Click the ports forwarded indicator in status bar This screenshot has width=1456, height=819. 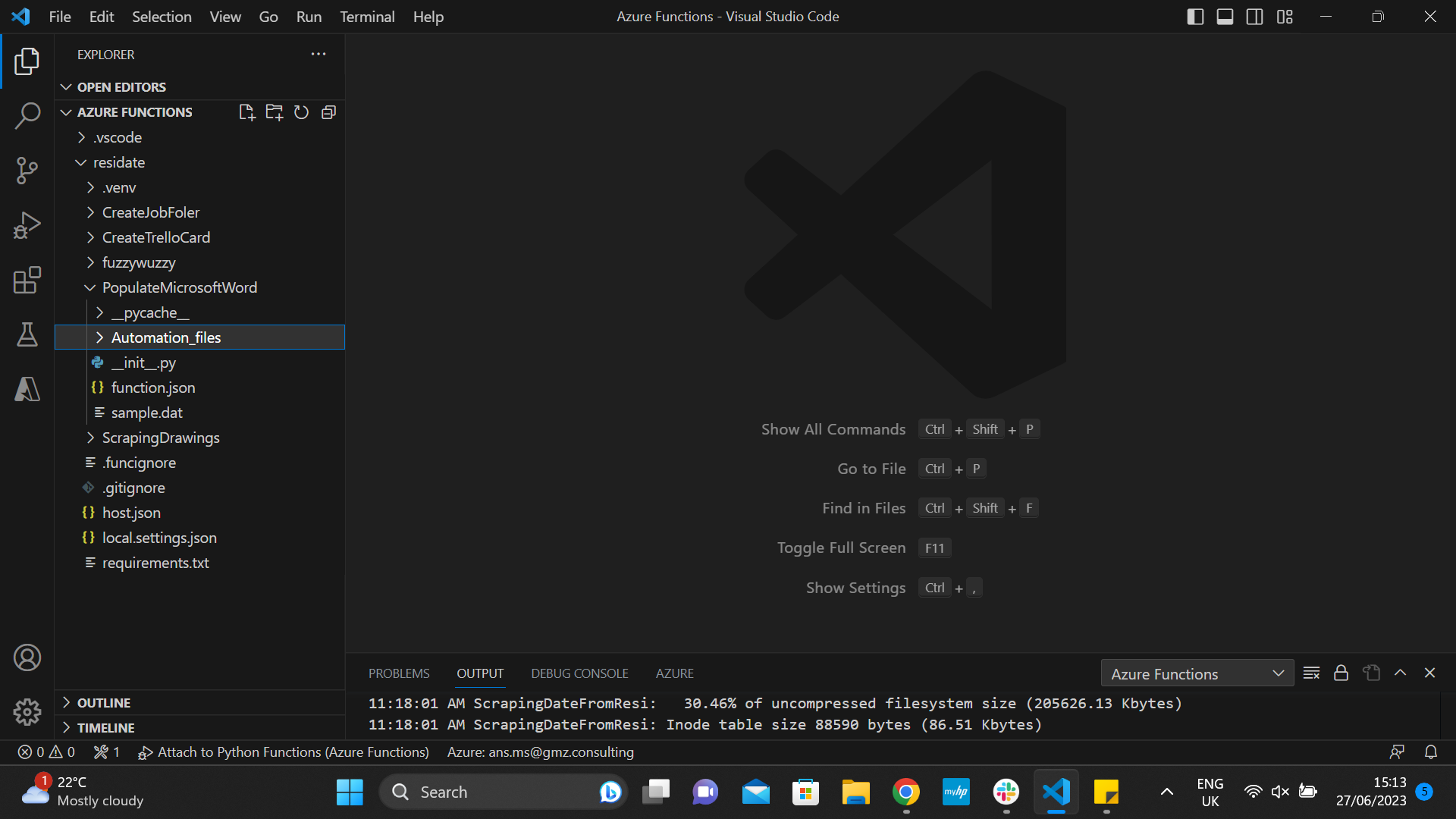click(107, 752)
